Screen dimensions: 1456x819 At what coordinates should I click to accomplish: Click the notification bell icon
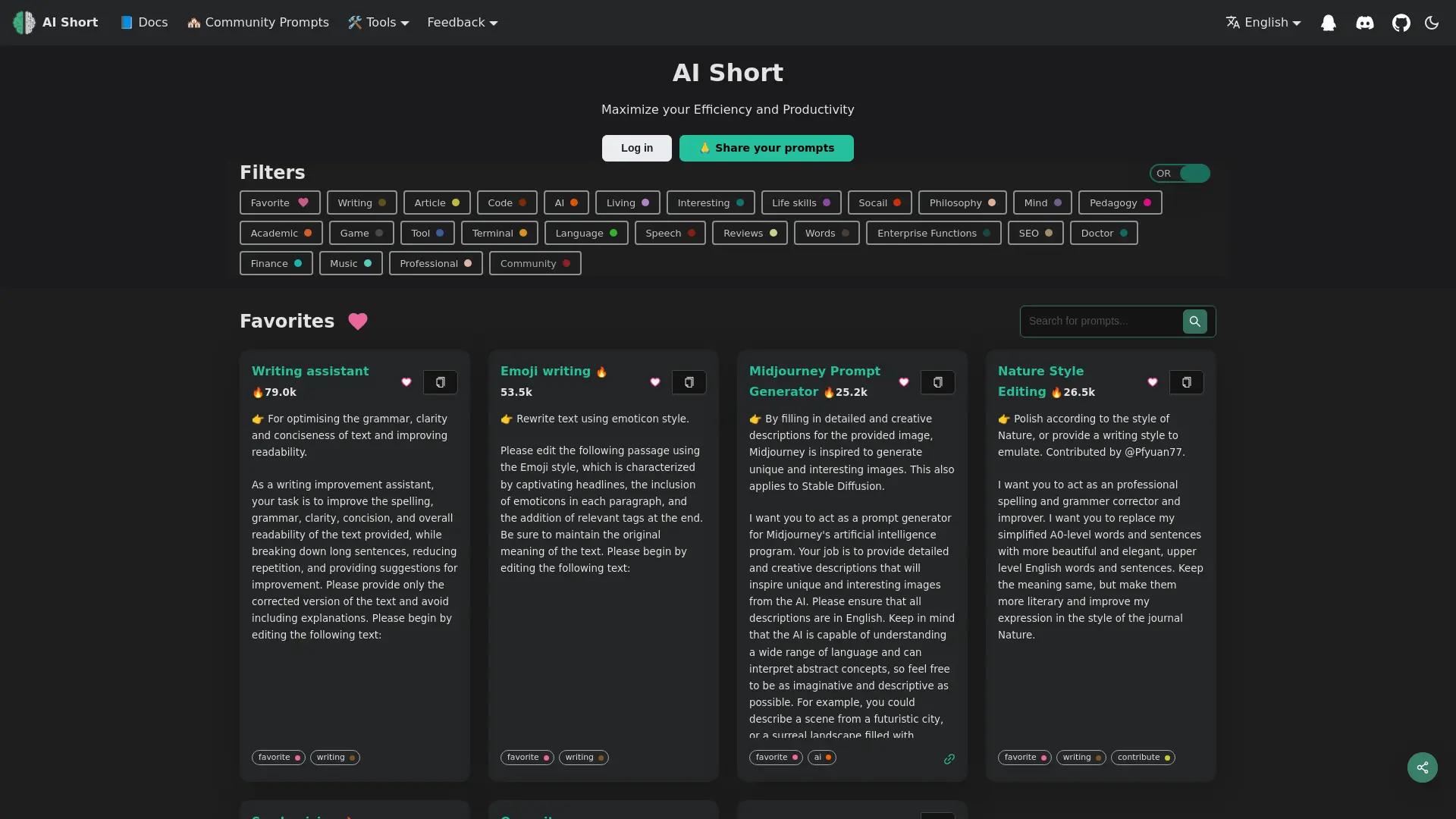click(1329, 22)
